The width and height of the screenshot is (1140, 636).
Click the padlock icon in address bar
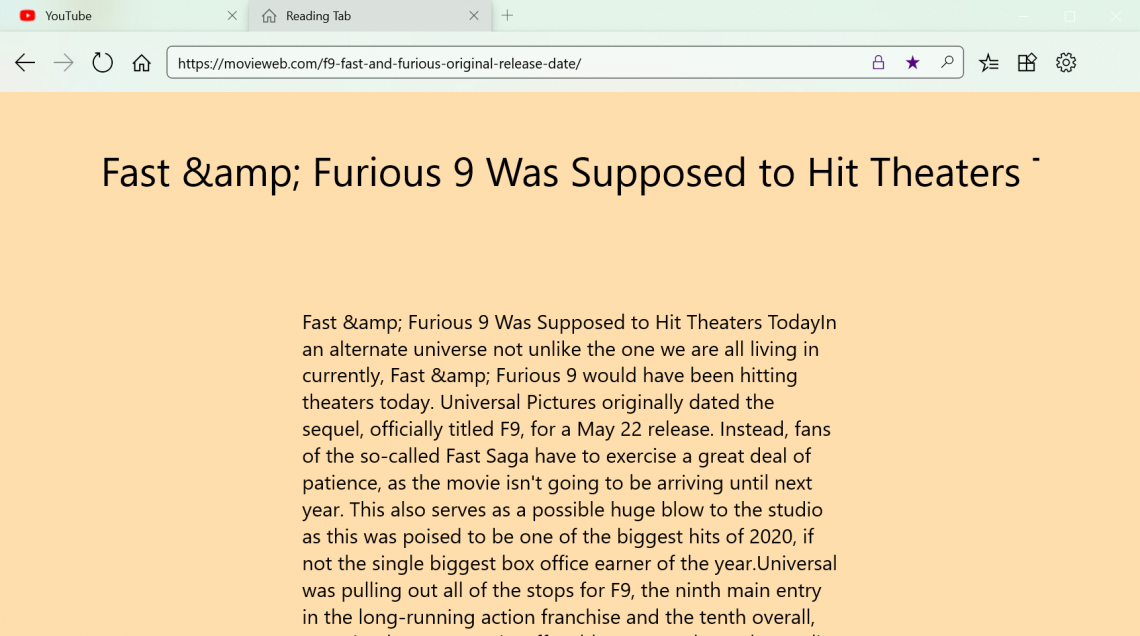pos(878,63)
